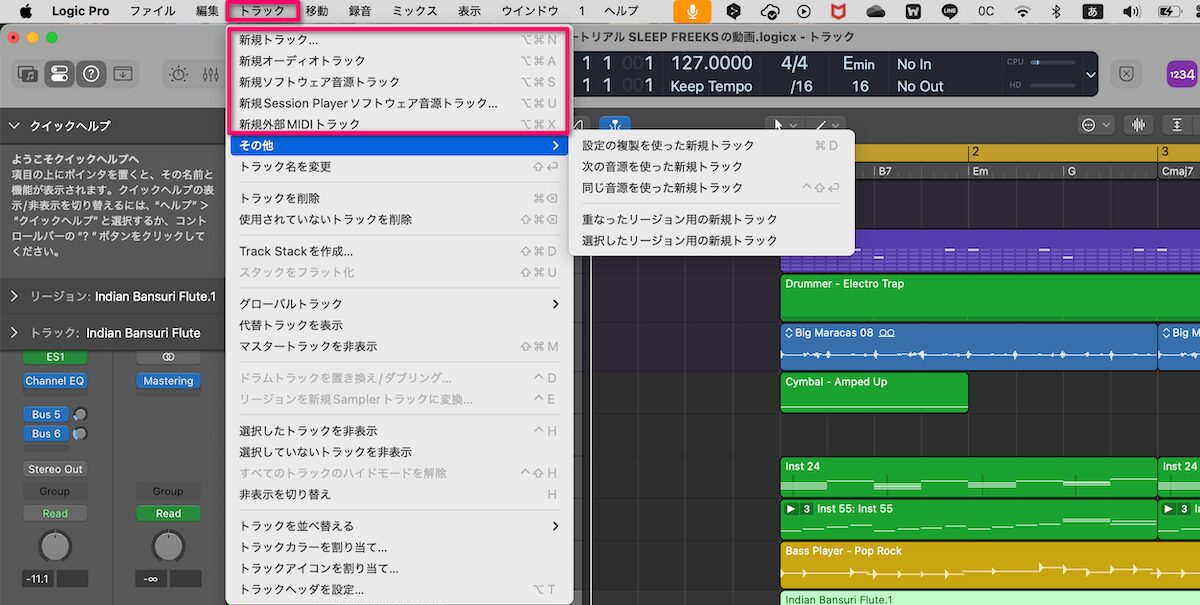Toggle waveform zoom button

coord(1137,126)
